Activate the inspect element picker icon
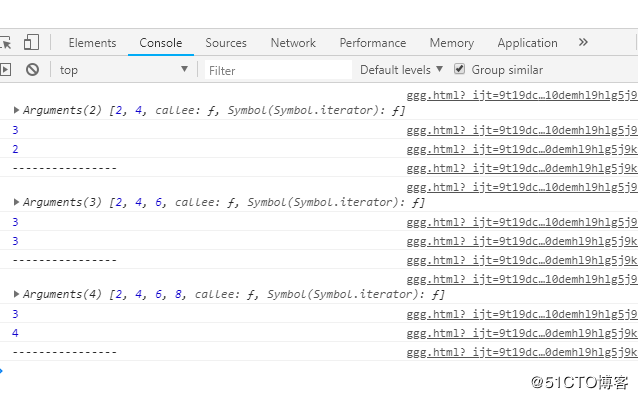Screen dimensions: 638x399 tap(5, 43)
